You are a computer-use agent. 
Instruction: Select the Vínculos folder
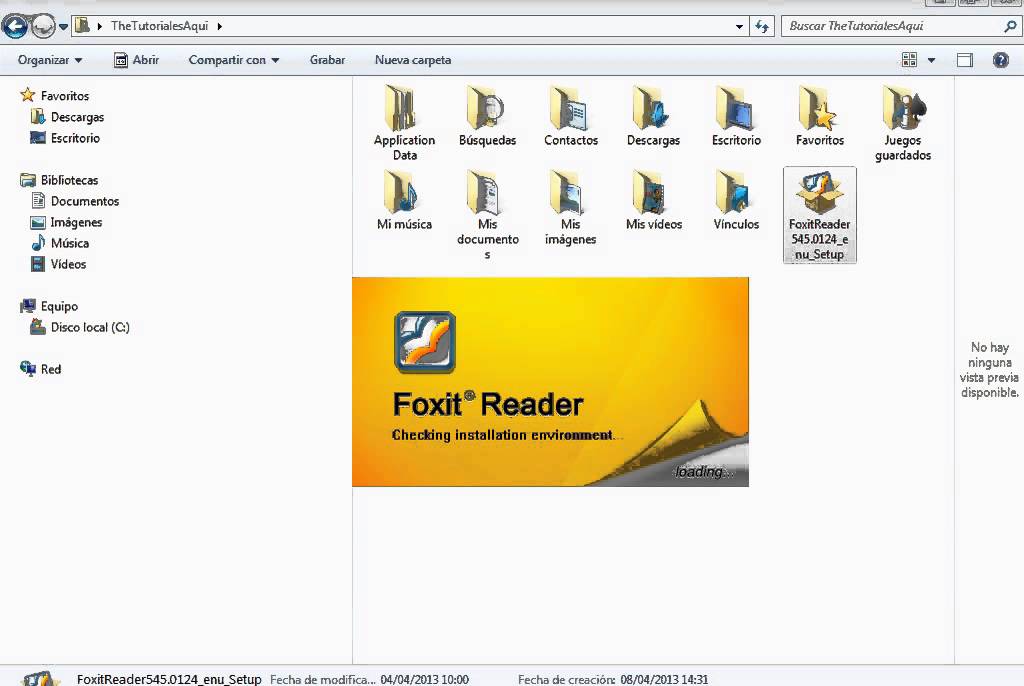tap(736, 200)
